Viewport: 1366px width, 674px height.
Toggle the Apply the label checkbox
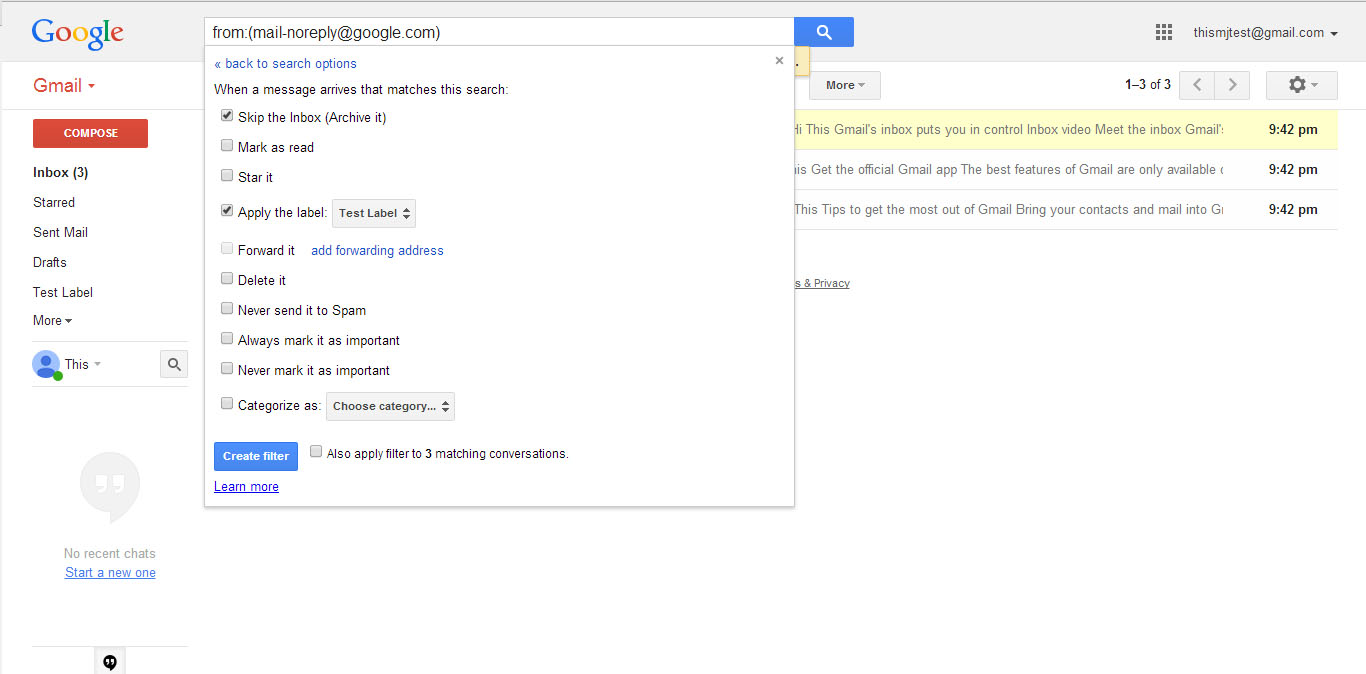tap(227, 211)
